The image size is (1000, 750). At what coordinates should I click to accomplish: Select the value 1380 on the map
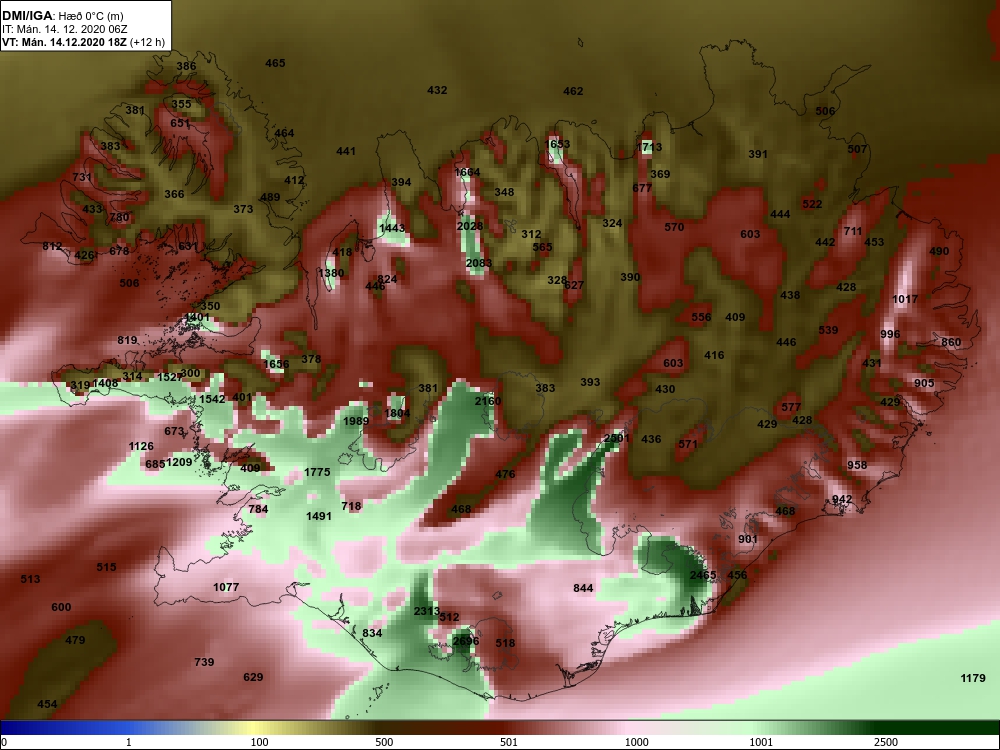click(331, 273)
